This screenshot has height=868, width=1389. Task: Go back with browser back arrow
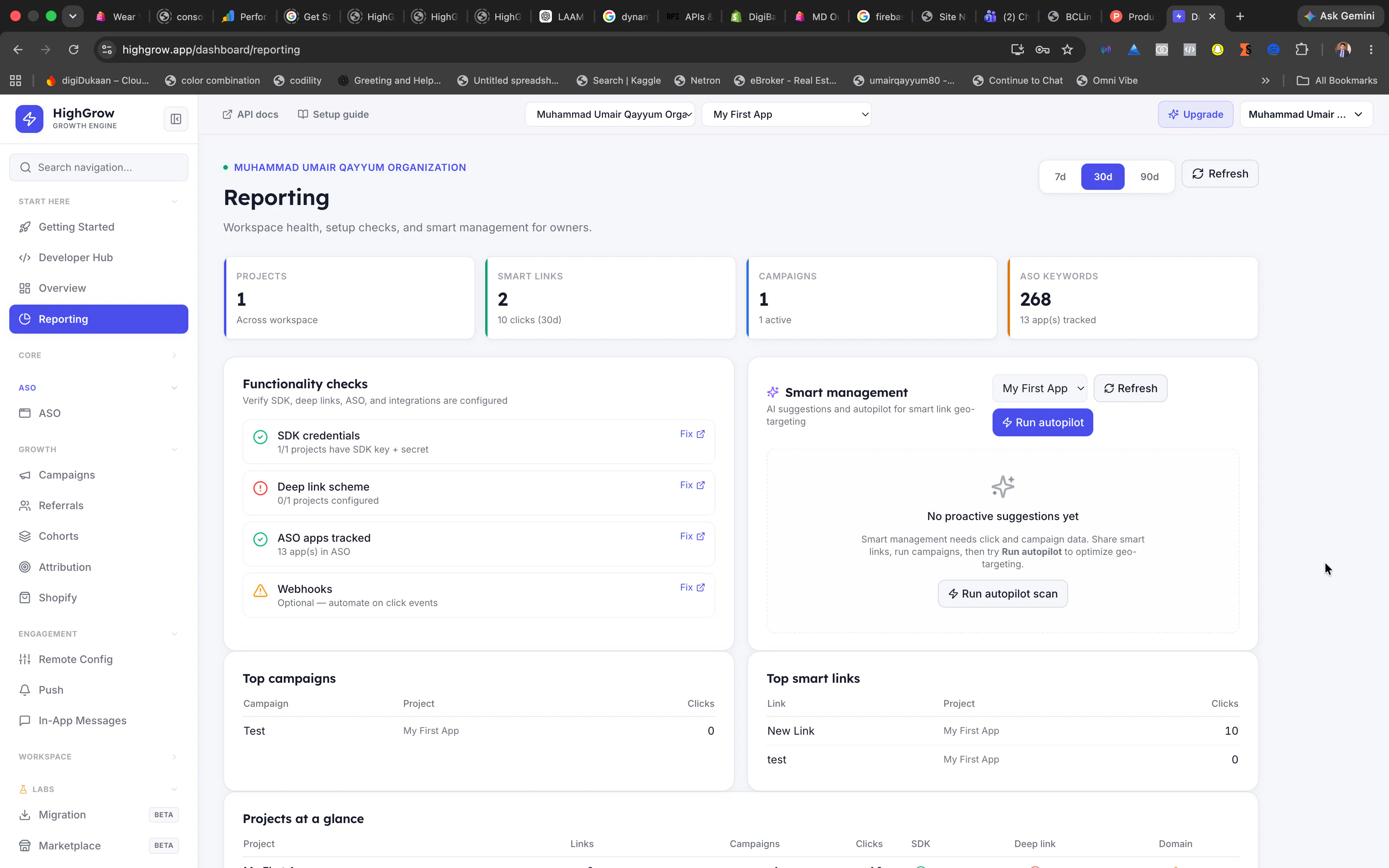(18, 50)
